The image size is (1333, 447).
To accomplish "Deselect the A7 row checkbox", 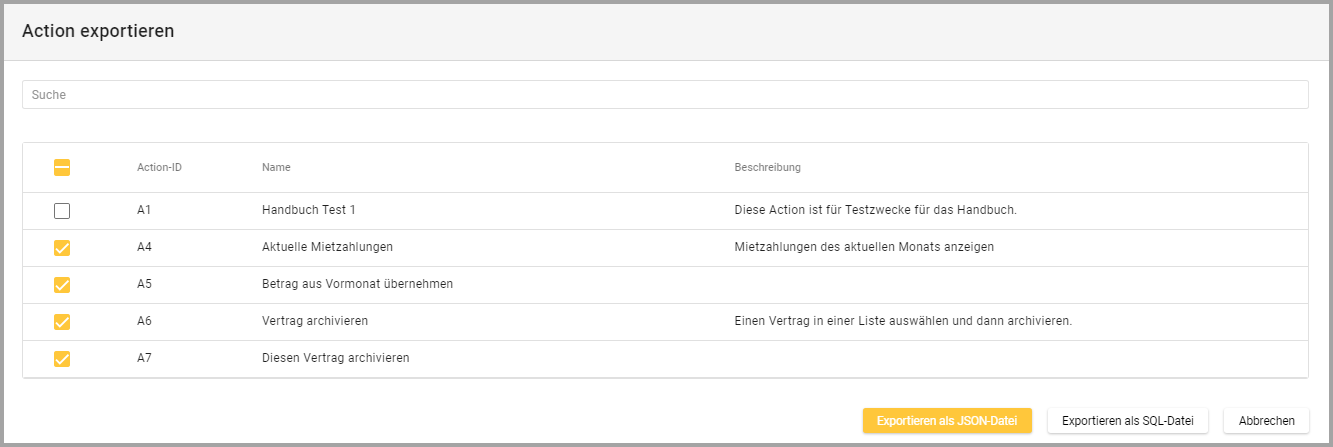I will (62, 359).
